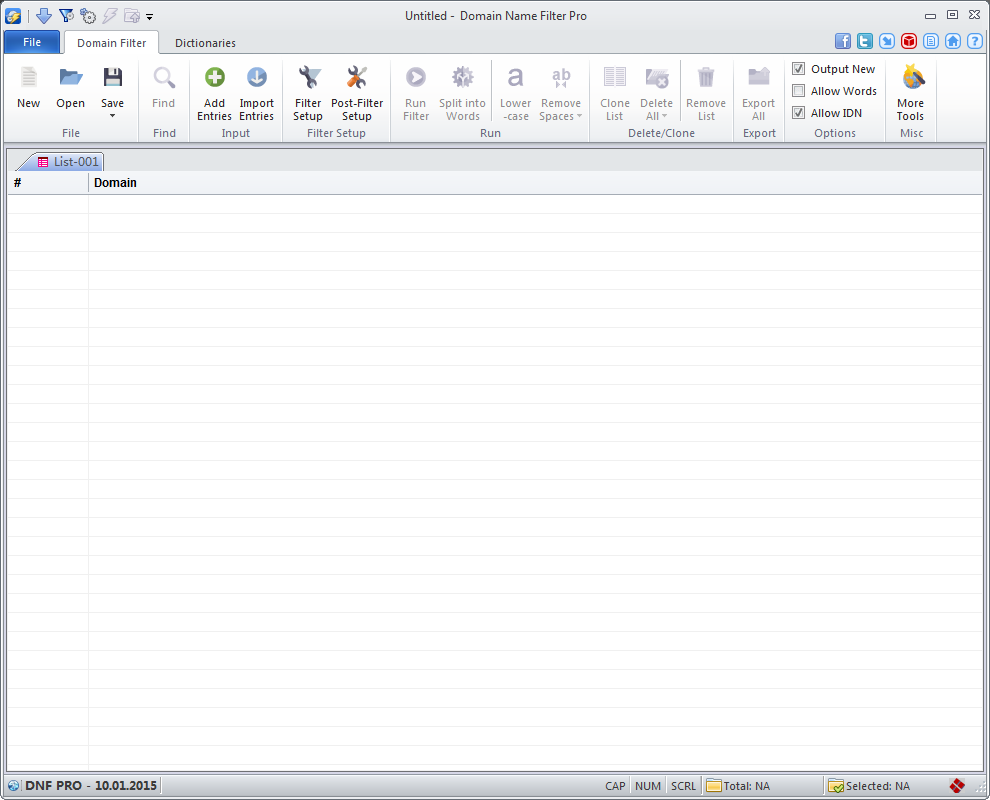The height and width of the screenshot is (800, 990).
Task: Click the Import Entries icon
Action: point(256,78)
